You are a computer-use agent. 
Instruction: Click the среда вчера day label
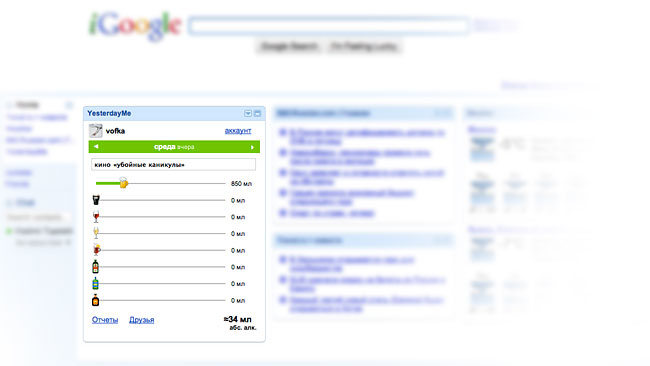coord(174,147)
